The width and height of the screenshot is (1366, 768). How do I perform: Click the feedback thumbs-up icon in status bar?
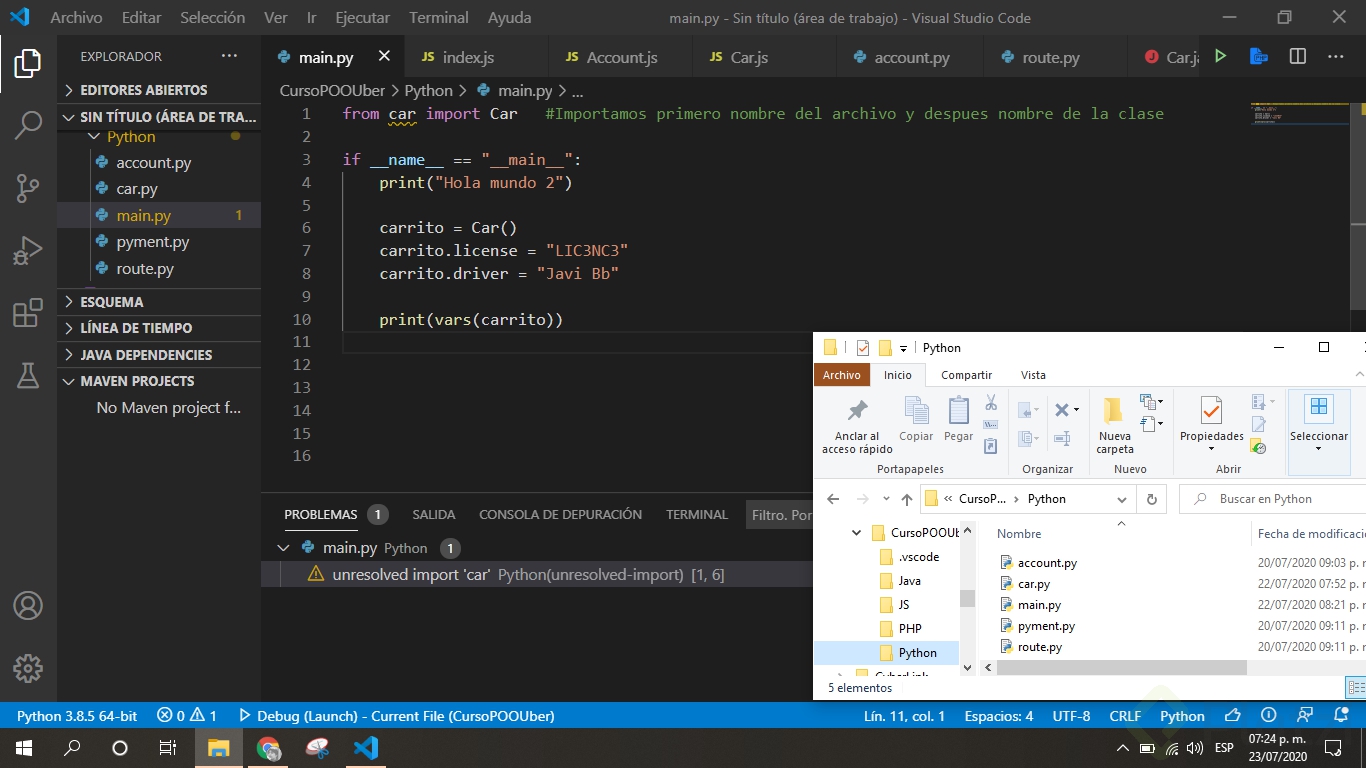pos(1233,716)
